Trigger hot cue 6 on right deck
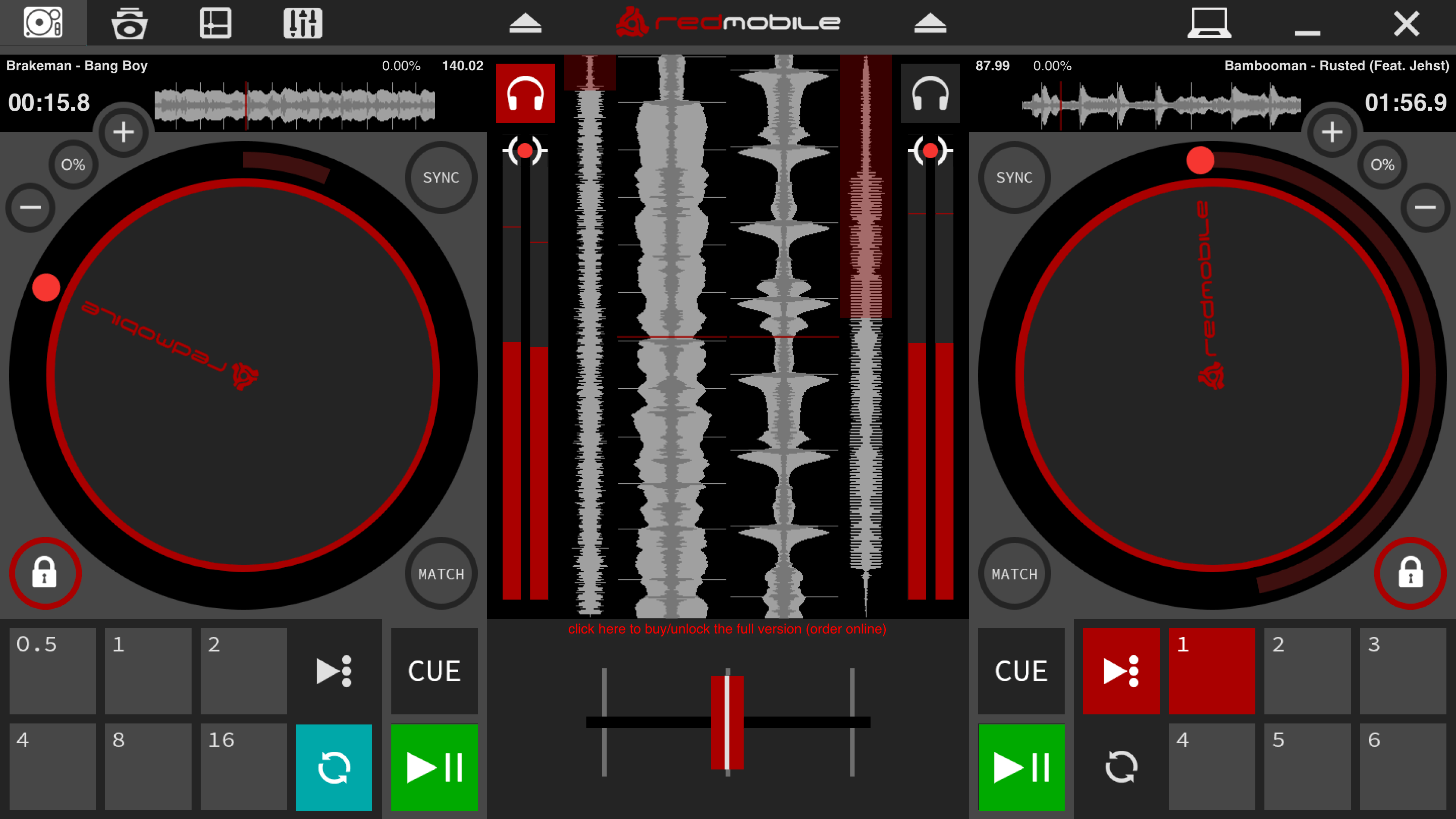 point(1403,767)
